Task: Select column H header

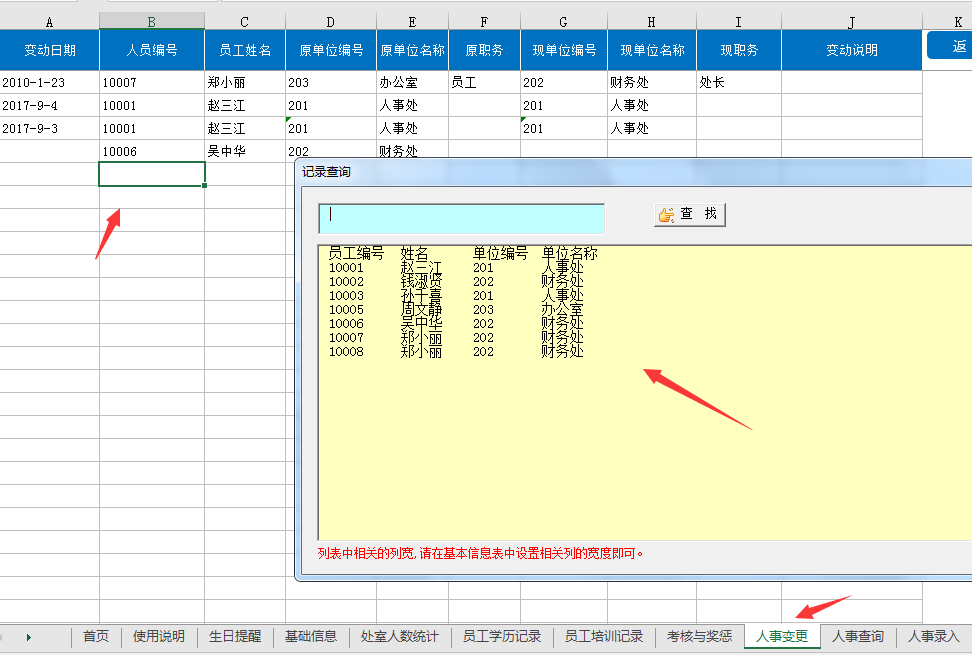Action: (652, 22)
